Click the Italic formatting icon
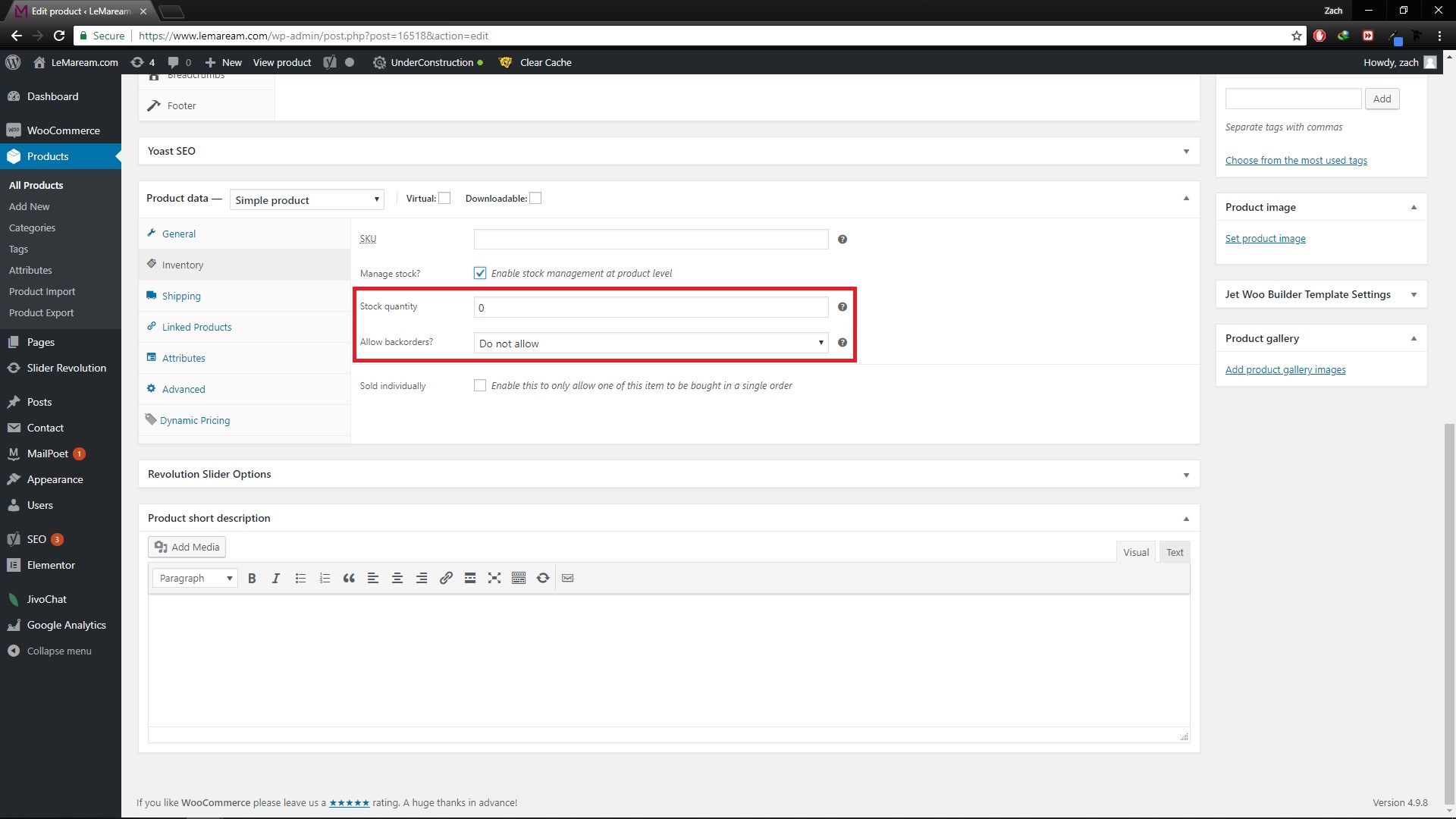This screenshot has height=819, width=1456. pos(276,579)
